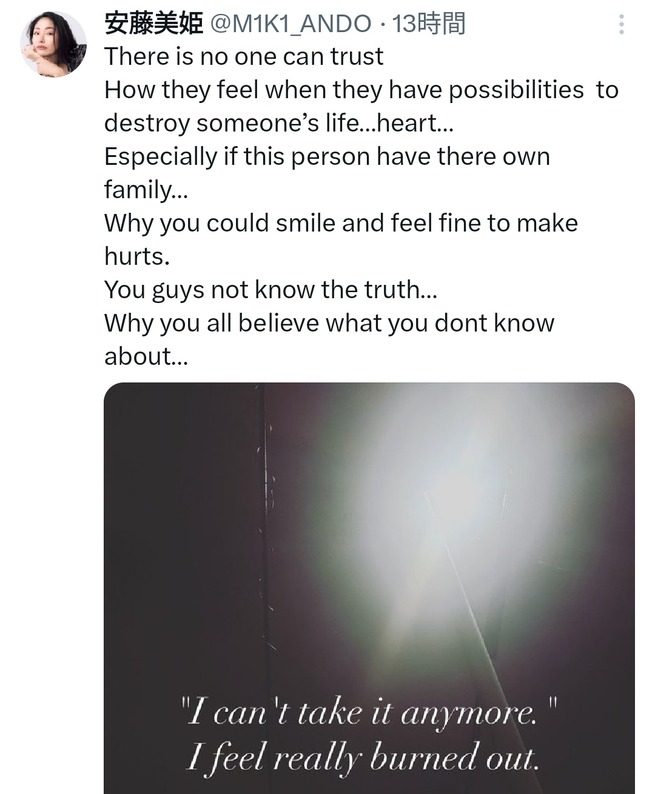Open the three-dot more options menu
Viewport: 655px width, 794px height.
(621, 25)
